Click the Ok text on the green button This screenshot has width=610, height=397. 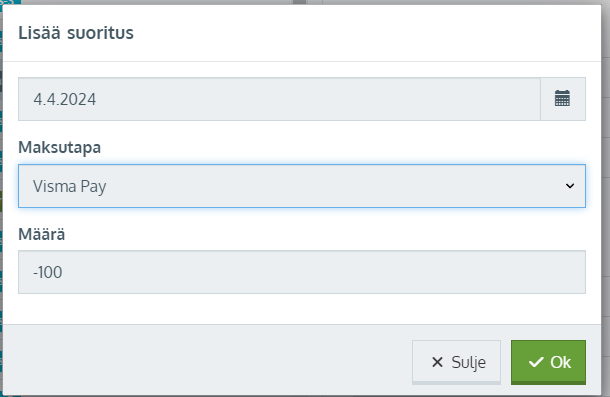[561, 363]
